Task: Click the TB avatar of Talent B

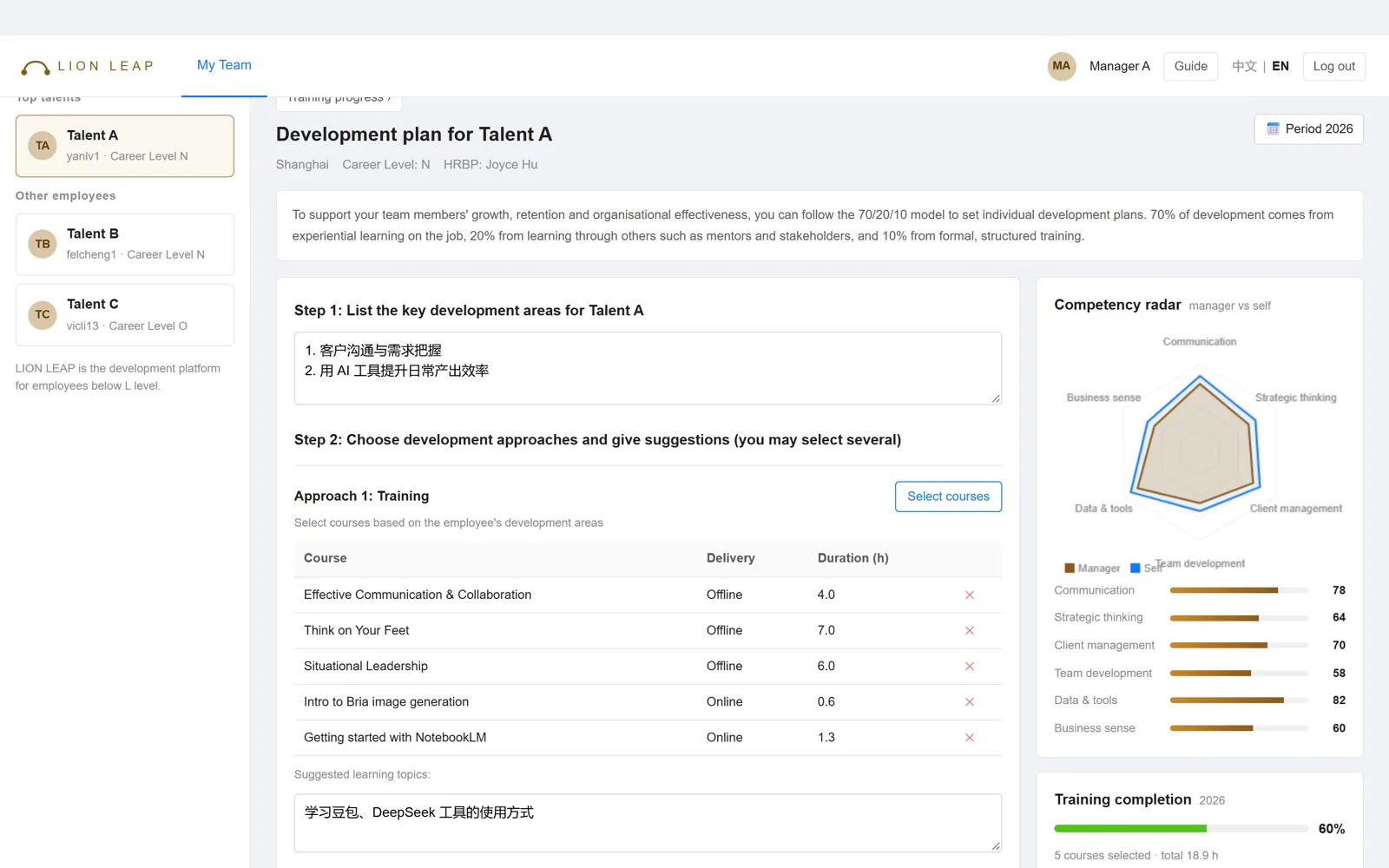Action: tap(43, 244)
